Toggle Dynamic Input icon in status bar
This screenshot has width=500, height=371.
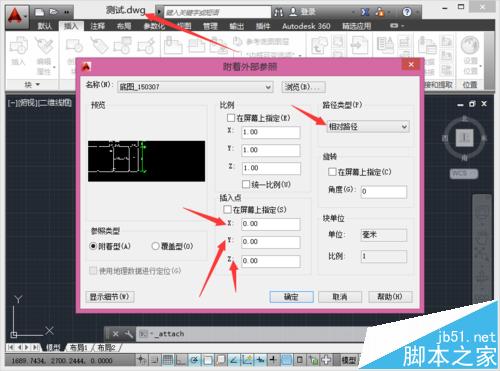click(260, 360)
